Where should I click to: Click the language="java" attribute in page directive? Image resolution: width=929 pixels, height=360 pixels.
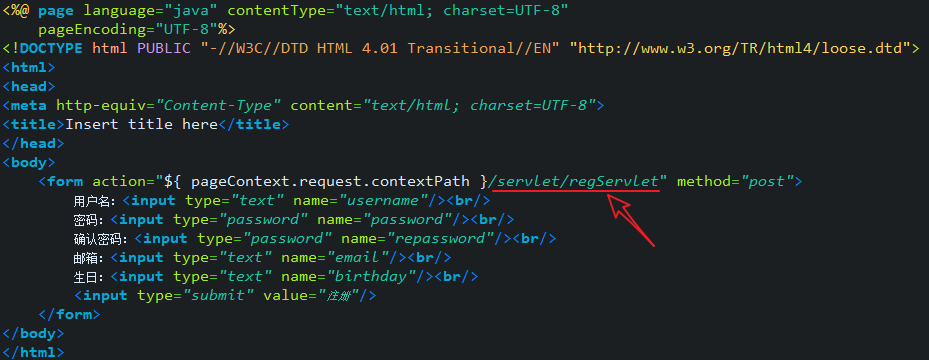[150, 11]
